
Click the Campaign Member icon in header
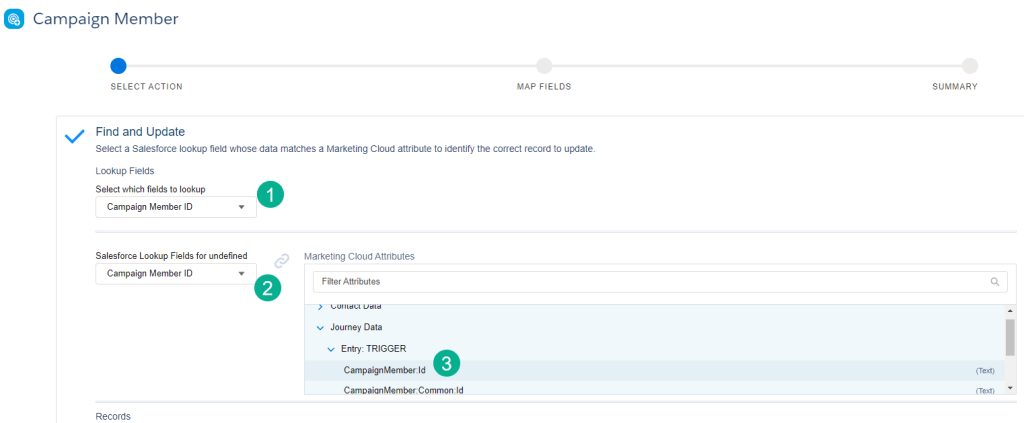[x=15, y=20]
